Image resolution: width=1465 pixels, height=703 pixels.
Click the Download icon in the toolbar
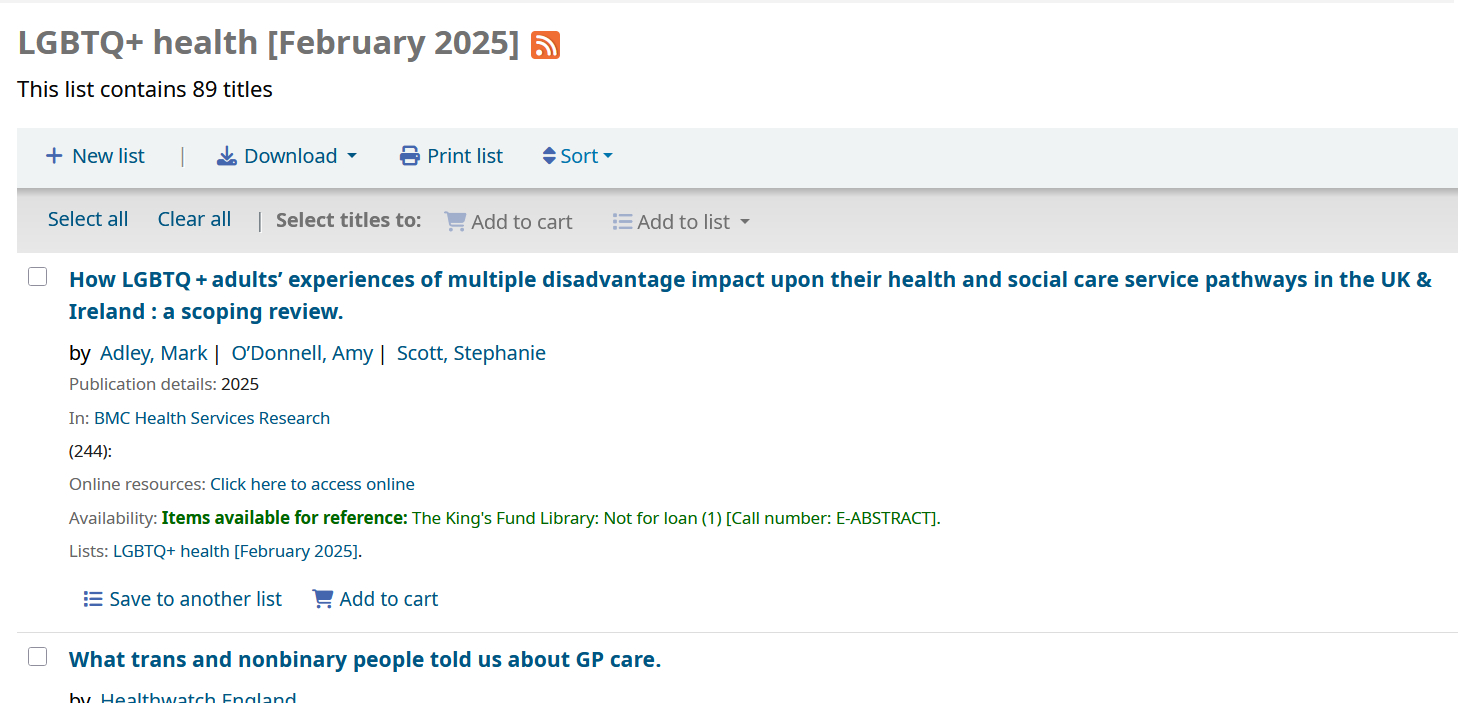[227, 156]
